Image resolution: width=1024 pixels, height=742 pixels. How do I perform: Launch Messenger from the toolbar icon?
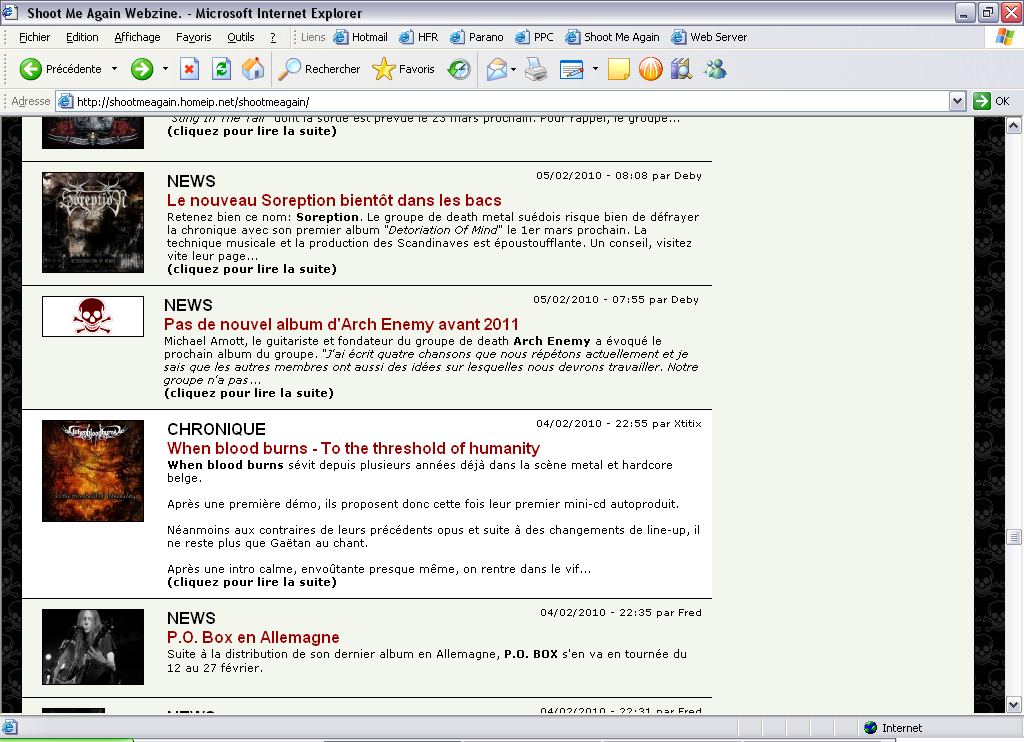(715, 69)
